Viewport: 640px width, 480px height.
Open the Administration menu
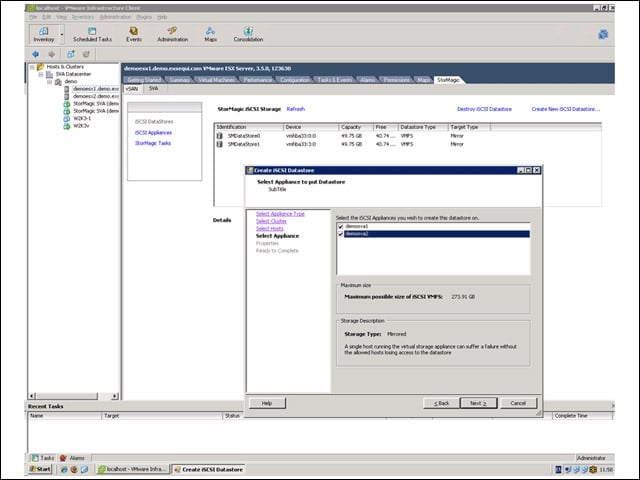pos(116,17)
